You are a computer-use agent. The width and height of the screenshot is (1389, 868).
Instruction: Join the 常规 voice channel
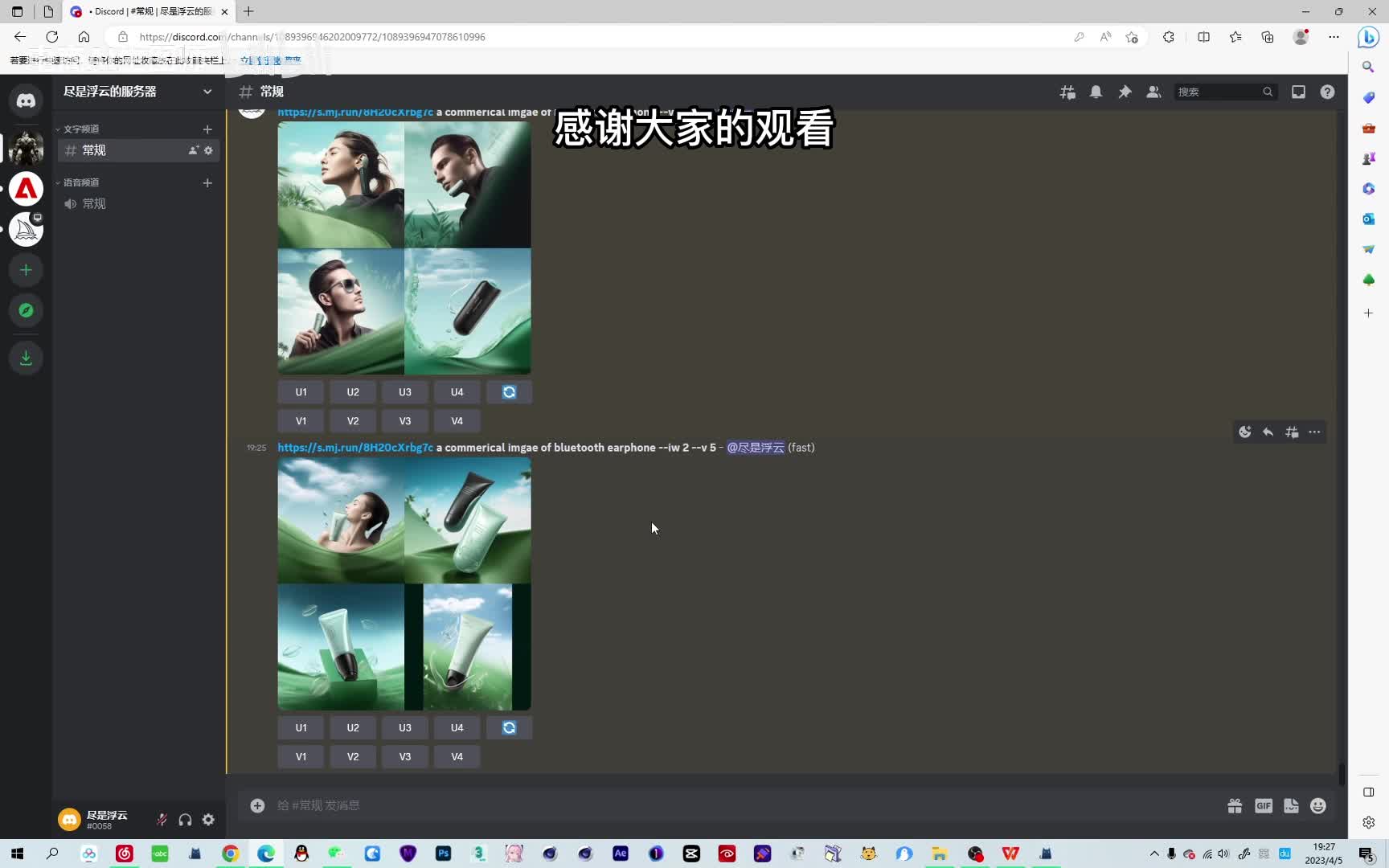[94, 204]
